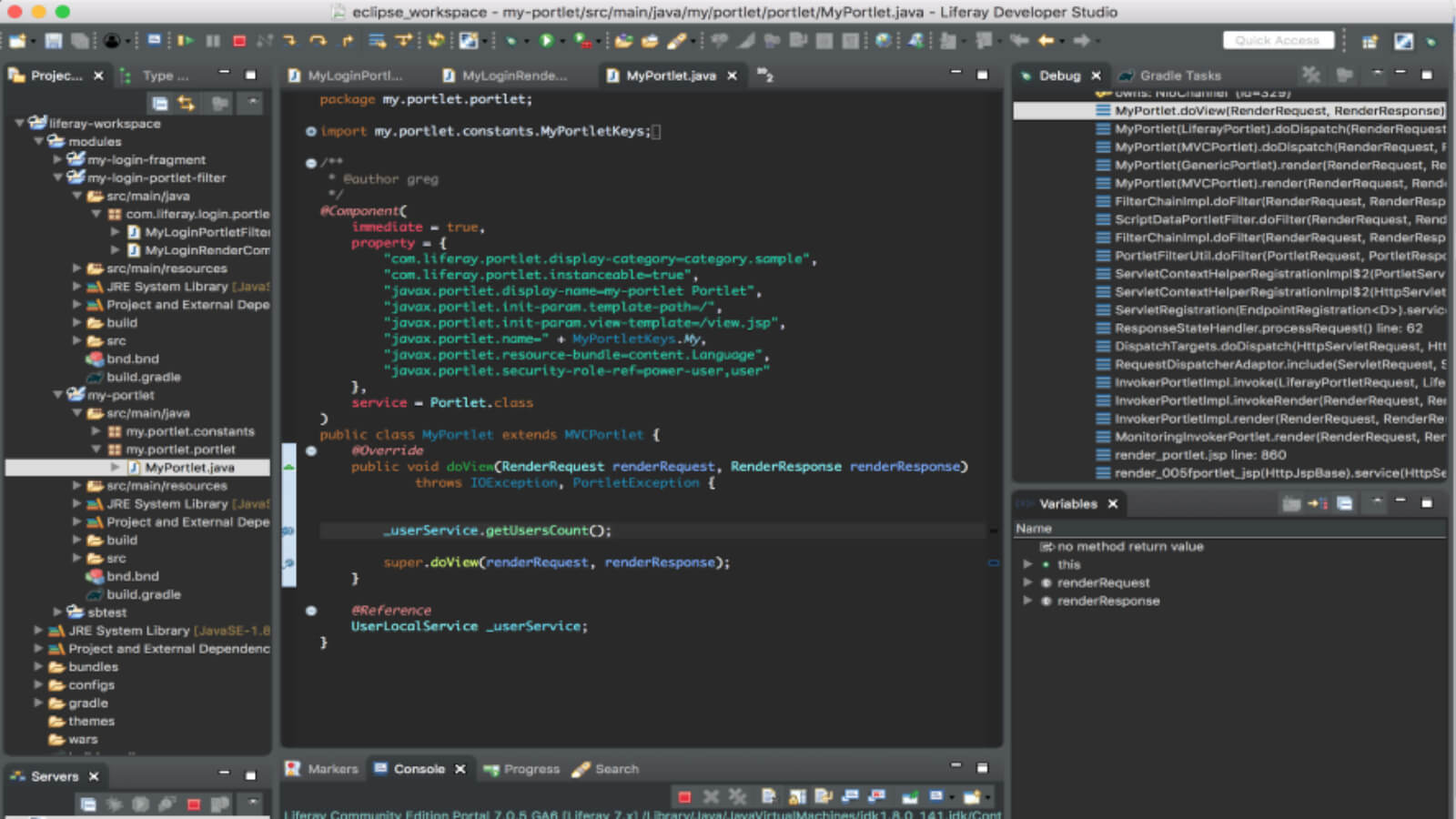
Task: Select the renderResponse variable row
Action: 1108,601
